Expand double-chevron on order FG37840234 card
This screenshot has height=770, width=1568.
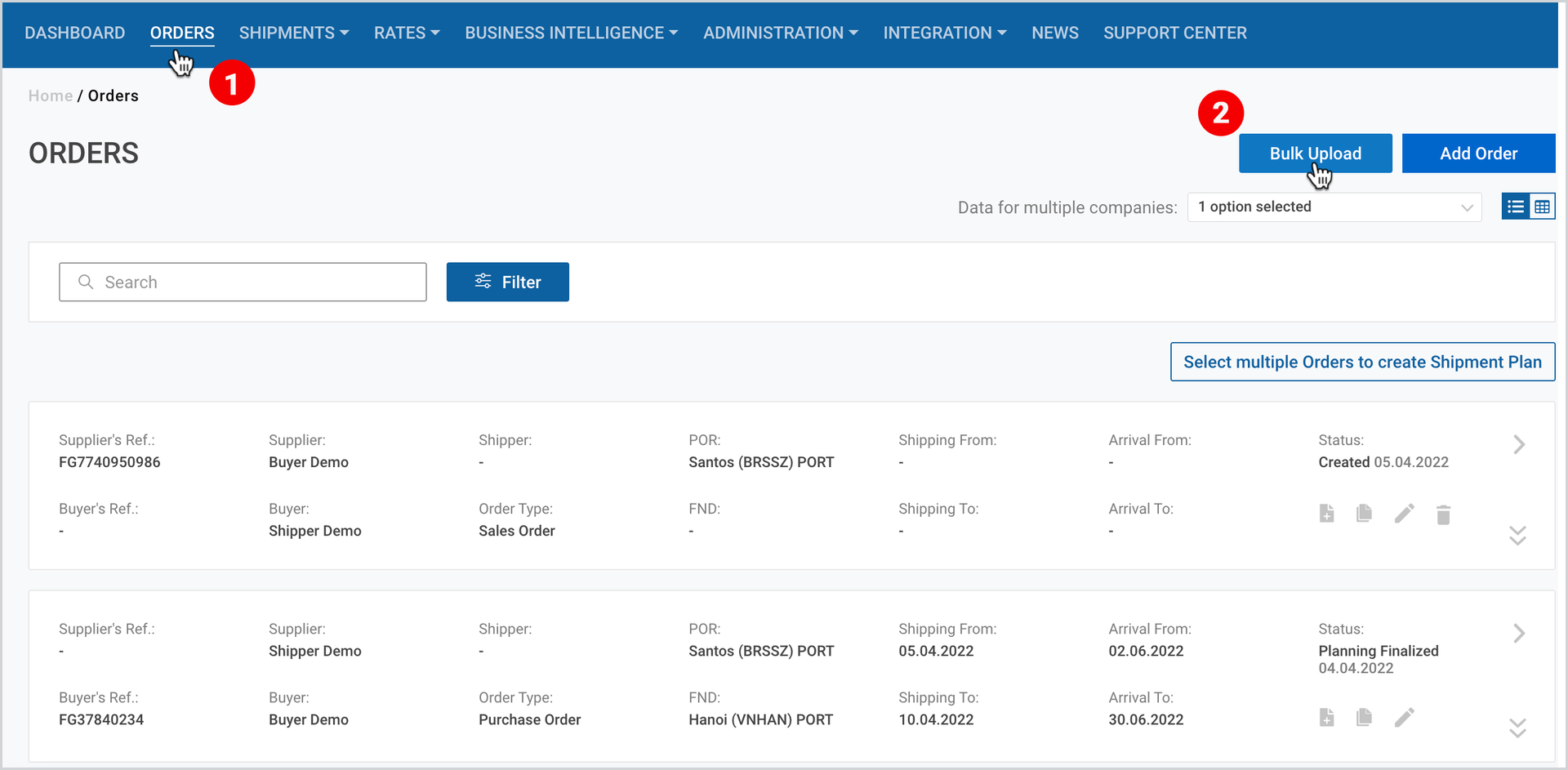[x=1517, y=728]
